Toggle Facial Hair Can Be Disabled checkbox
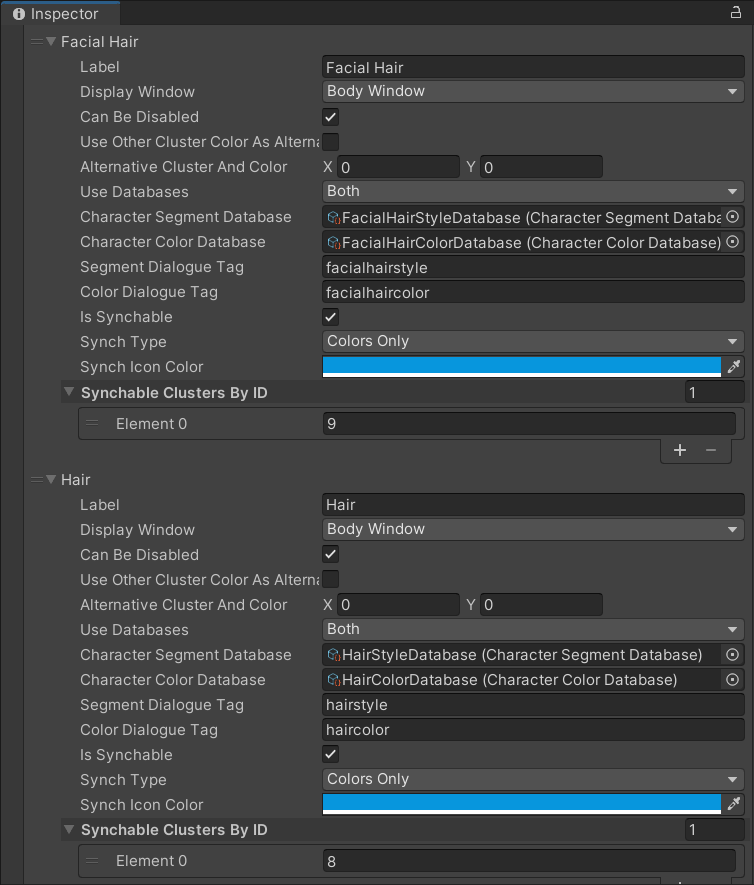 click(x=331, y=117)
